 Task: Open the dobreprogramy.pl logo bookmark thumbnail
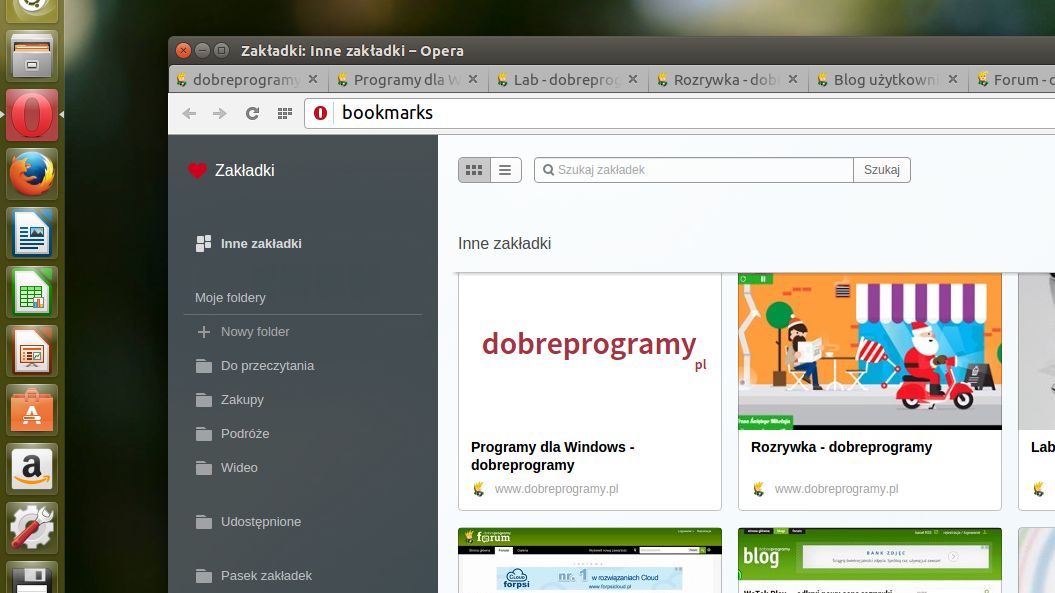click(x=590, y=351)
